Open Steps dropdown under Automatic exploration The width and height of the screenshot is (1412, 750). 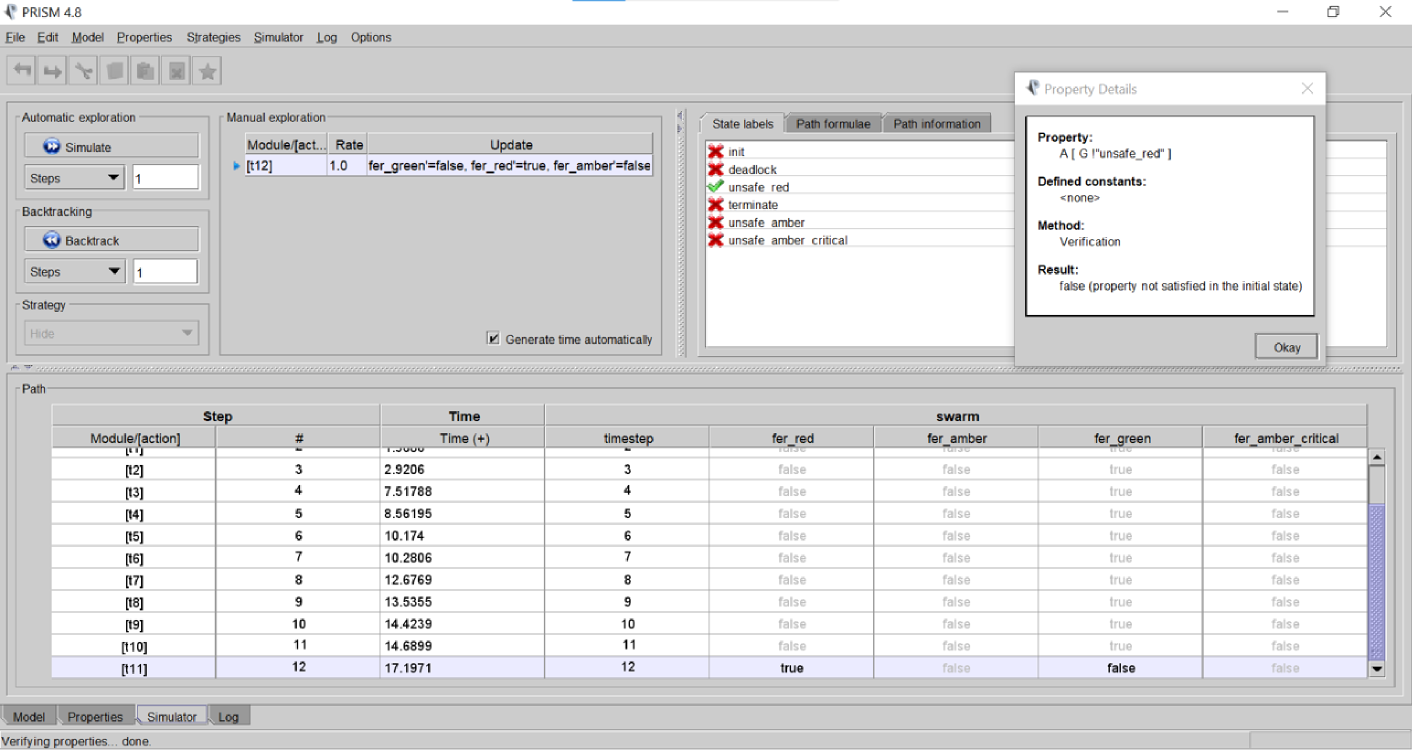click(x=74, y=178)
